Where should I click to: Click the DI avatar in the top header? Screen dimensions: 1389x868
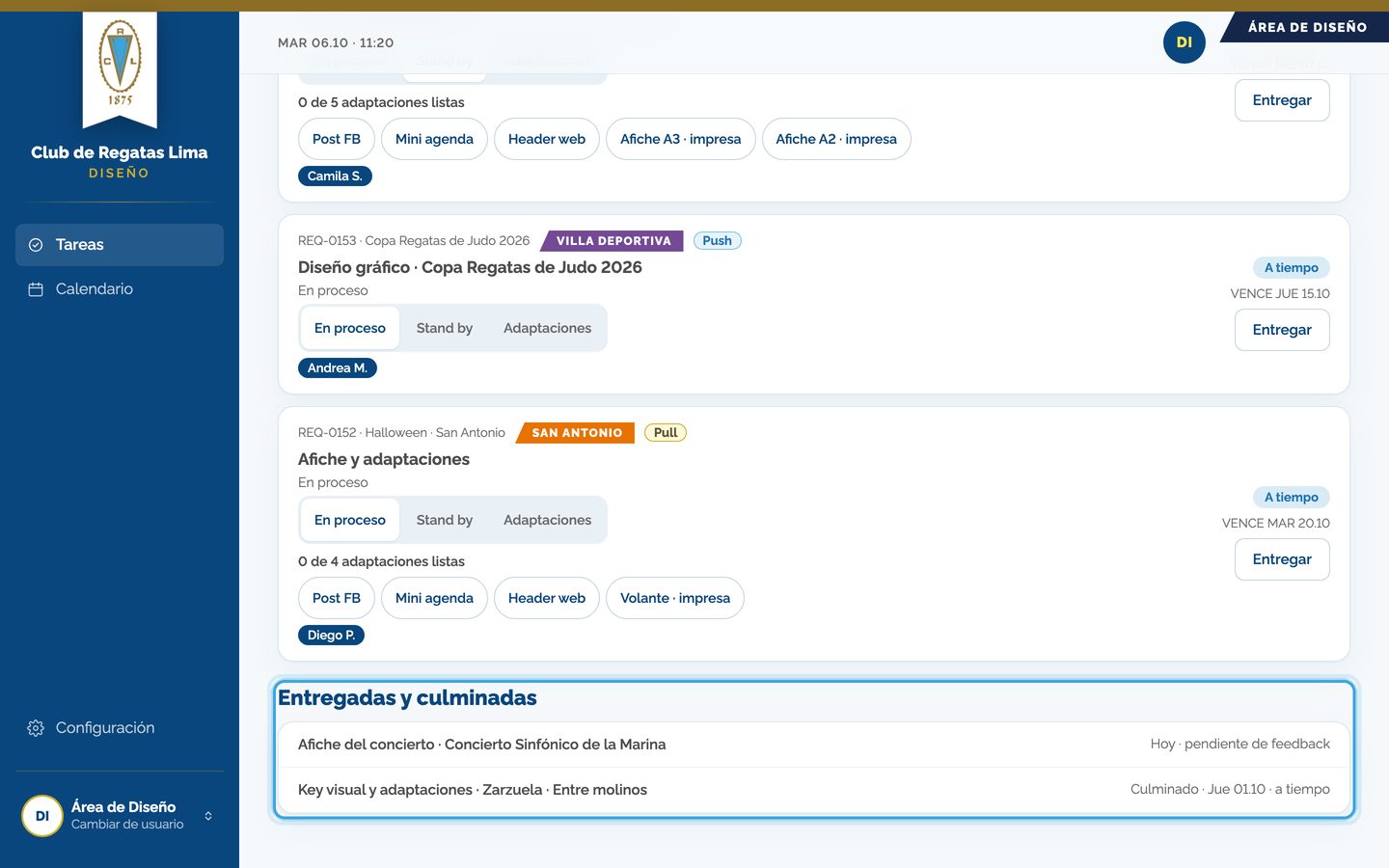tap(1185, 42)
